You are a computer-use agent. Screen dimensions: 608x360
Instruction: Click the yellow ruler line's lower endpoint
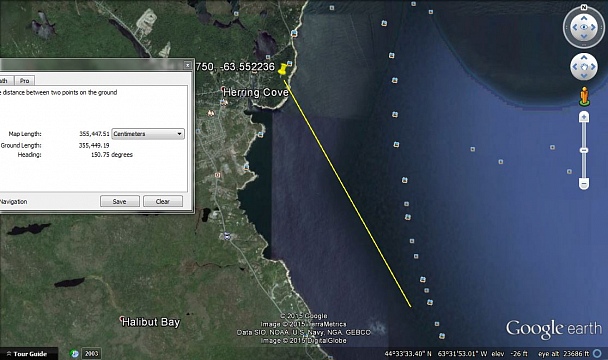pos(411,307)
